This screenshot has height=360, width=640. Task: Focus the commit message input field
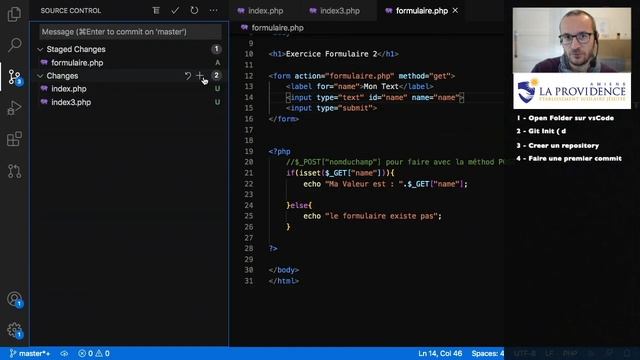tap(131, 32)
